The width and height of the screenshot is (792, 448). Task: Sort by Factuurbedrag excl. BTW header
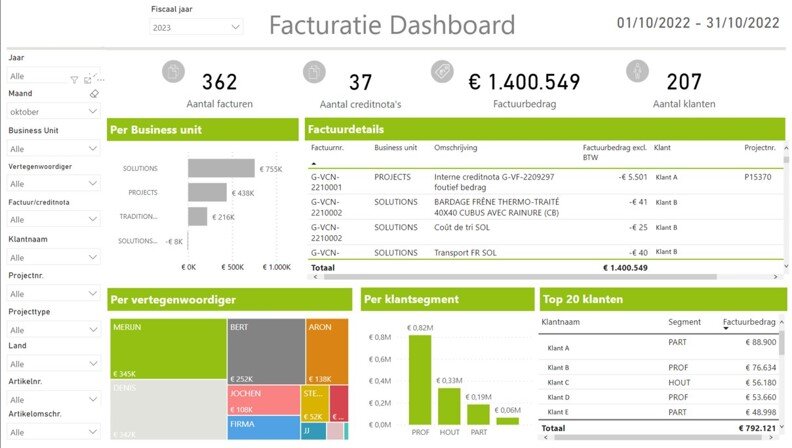(x=614, y=152)
